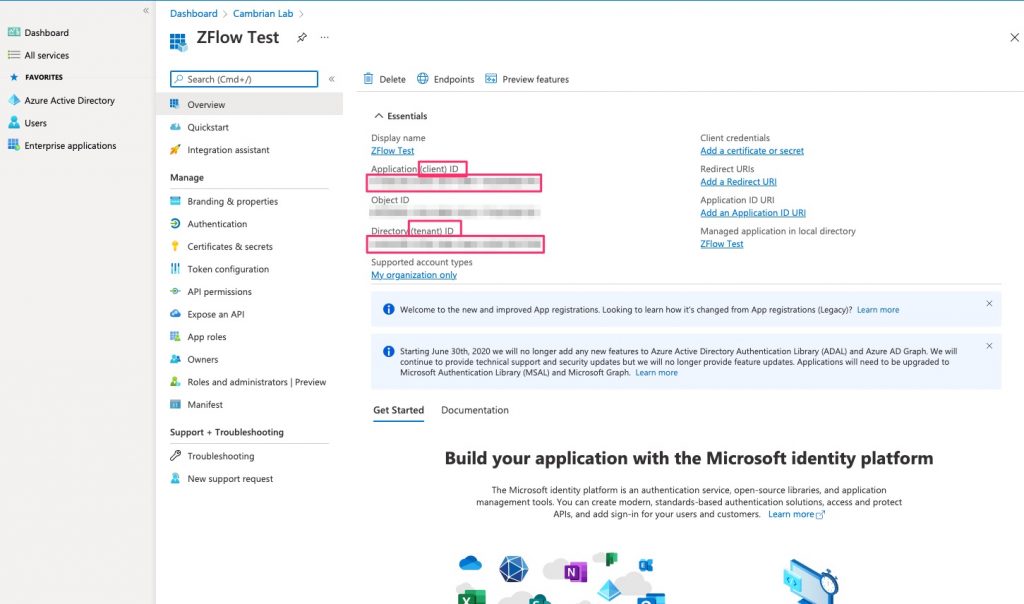The height and width of the screenshot is (604, 1024).
Task: Go to Cambrian Lab in the breadcrumb
Action: [x=263, y=13]
